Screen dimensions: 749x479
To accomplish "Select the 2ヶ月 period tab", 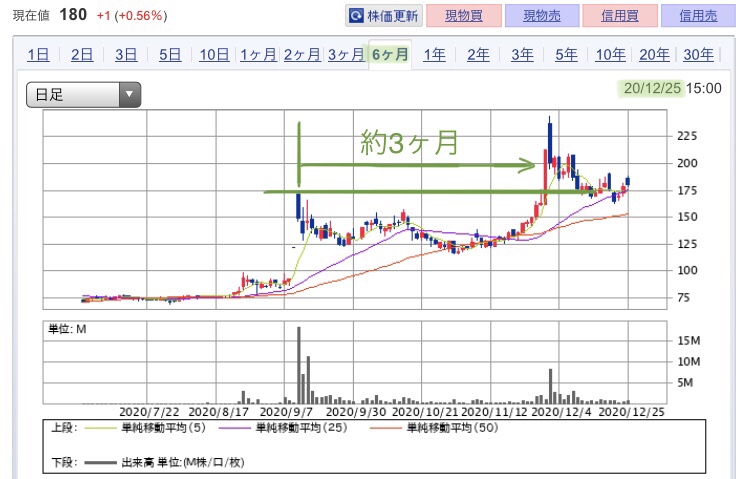I will click(x=302, y=55).
